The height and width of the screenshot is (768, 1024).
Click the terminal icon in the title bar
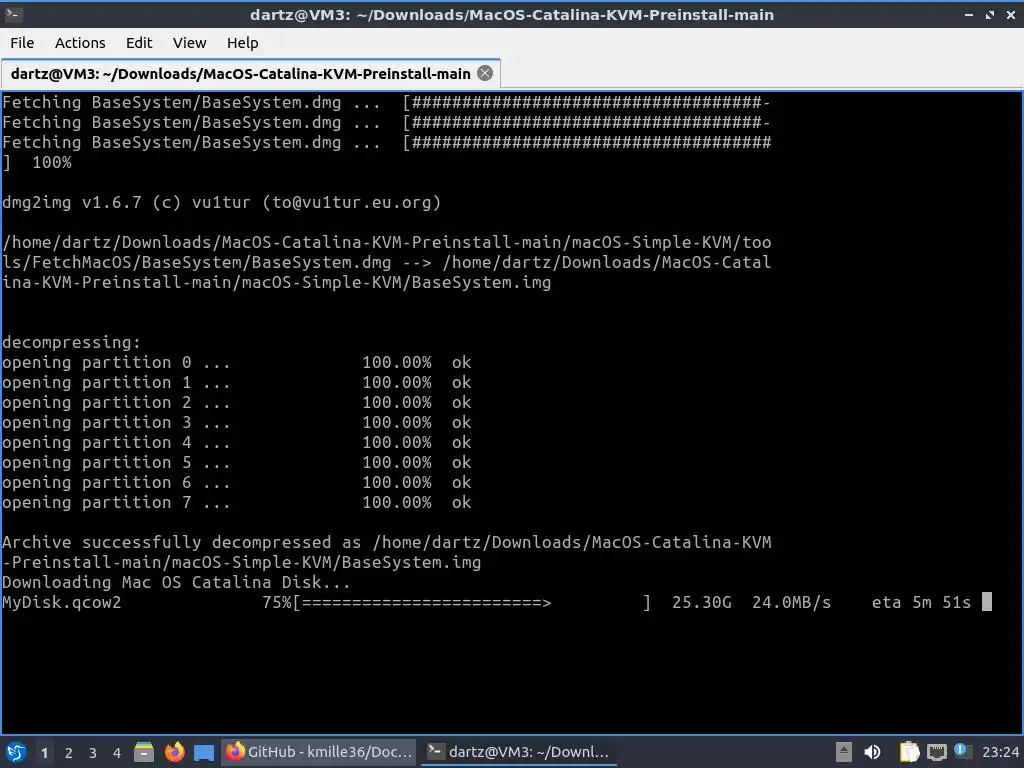[13, 14]
